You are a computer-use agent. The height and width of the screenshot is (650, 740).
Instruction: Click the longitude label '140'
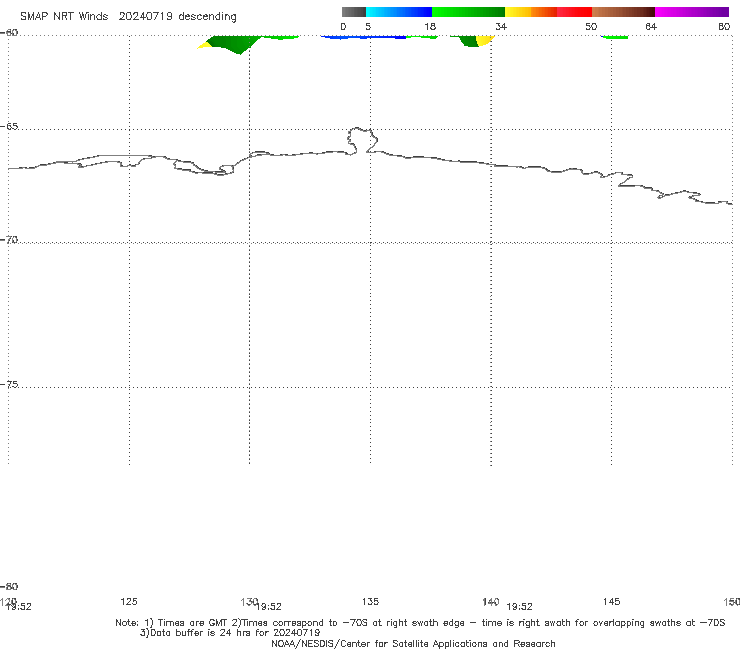click(x=491, y=601)
